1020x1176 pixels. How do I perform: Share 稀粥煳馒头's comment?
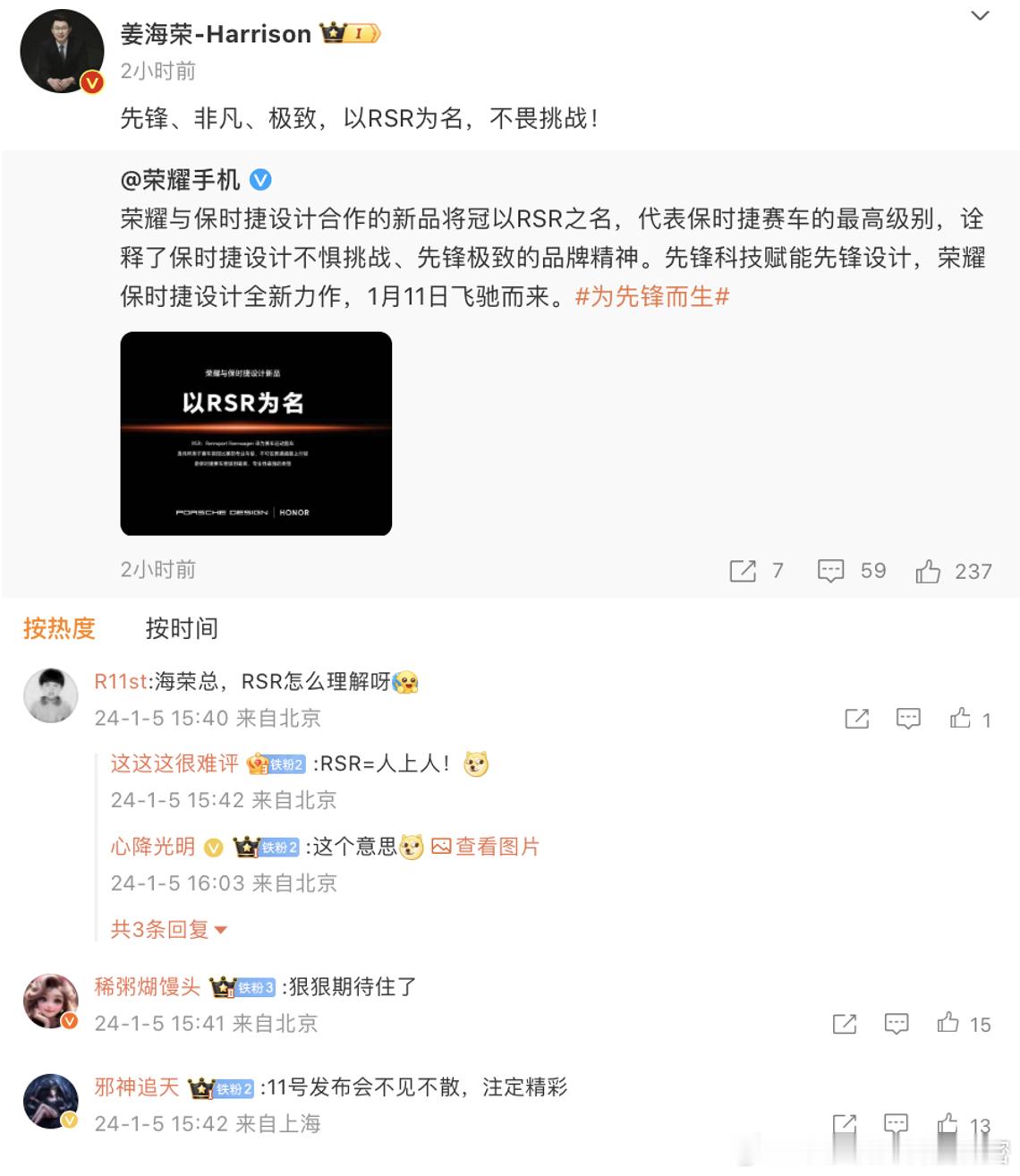(x=845, y=1023)
